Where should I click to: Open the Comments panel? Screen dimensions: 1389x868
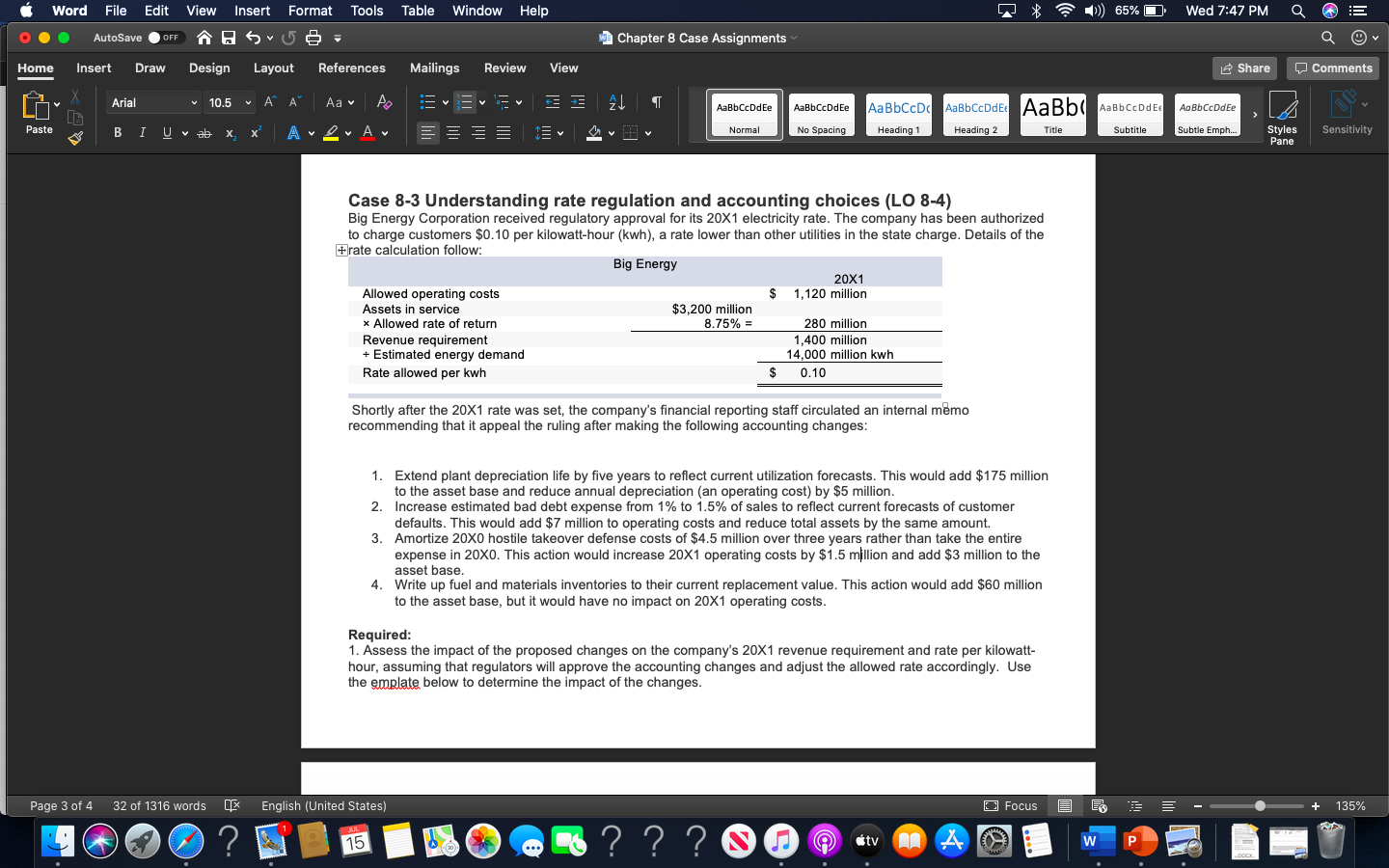(x=1332, y=68)
